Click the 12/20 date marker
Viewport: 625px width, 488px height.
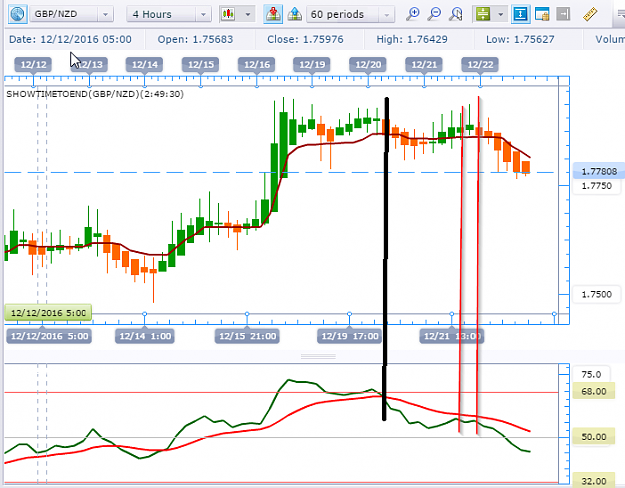click(368, 65)
